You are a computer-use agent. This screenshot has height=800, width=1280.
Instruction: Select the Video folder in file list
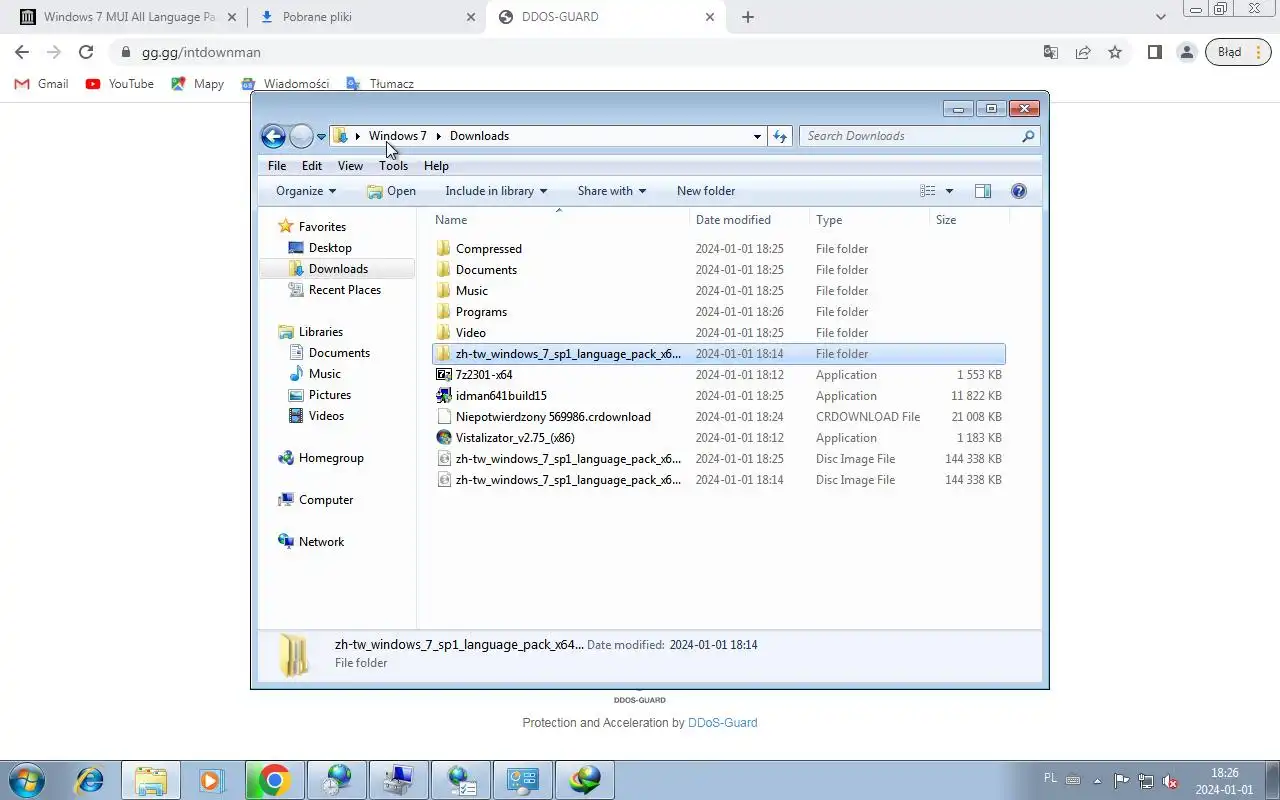pyautogui.click(x=719, y=333)
